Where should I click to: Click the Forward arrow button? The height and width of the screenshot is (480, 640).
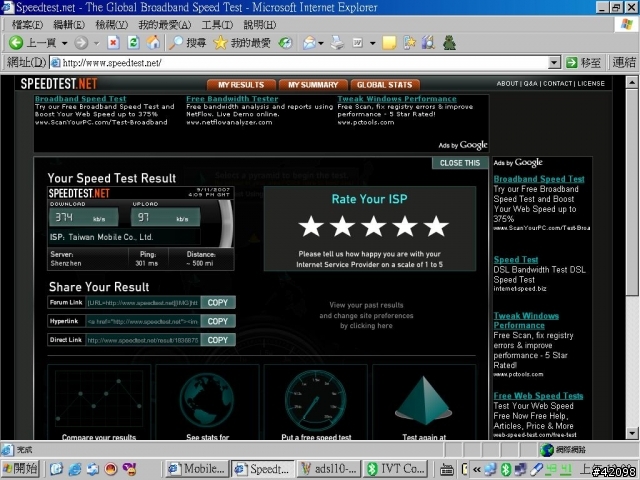[81, 42]
